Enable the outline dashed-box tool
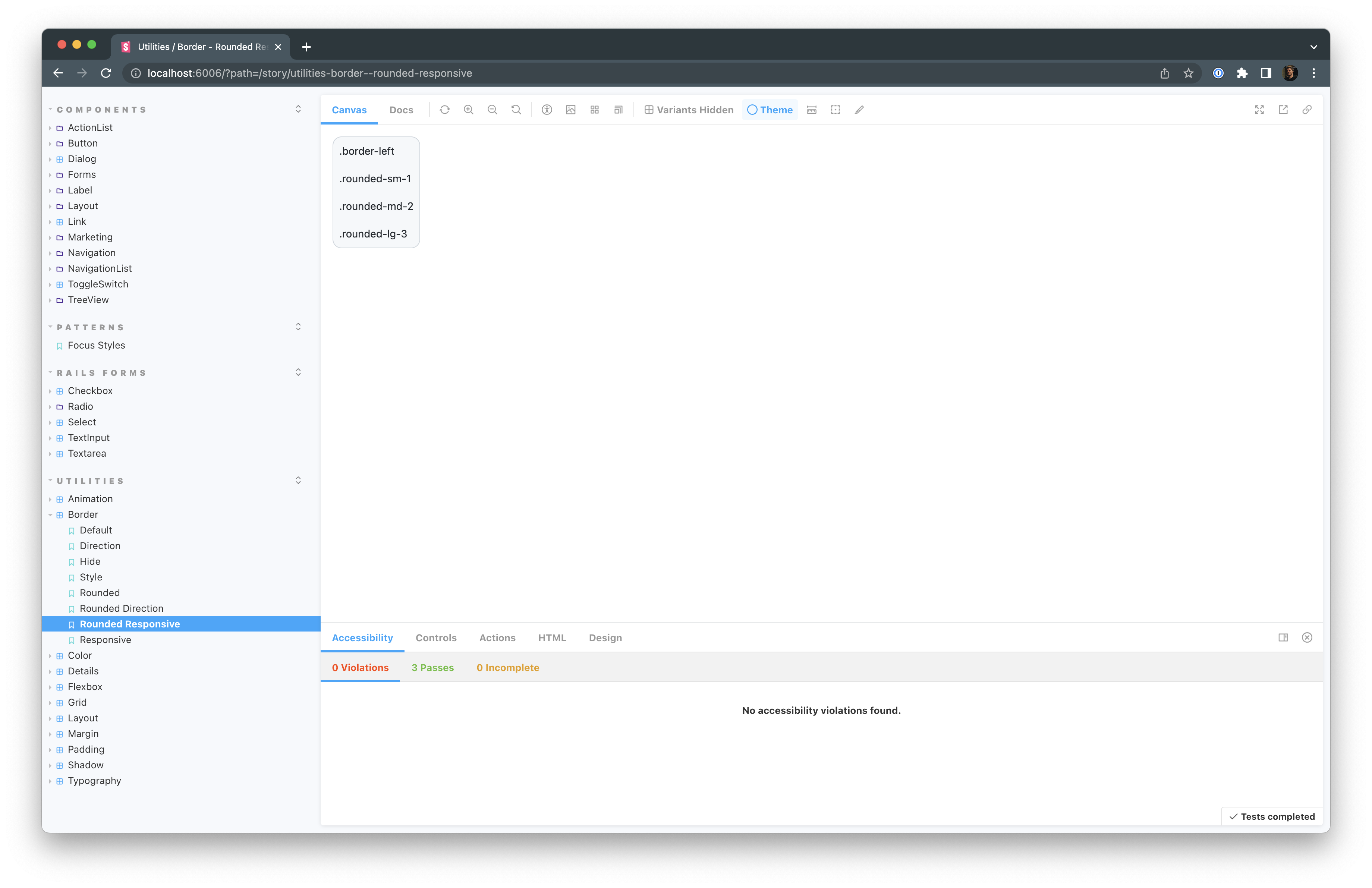The width and height of the screenshot is (1372, 888). pos(835,110)
